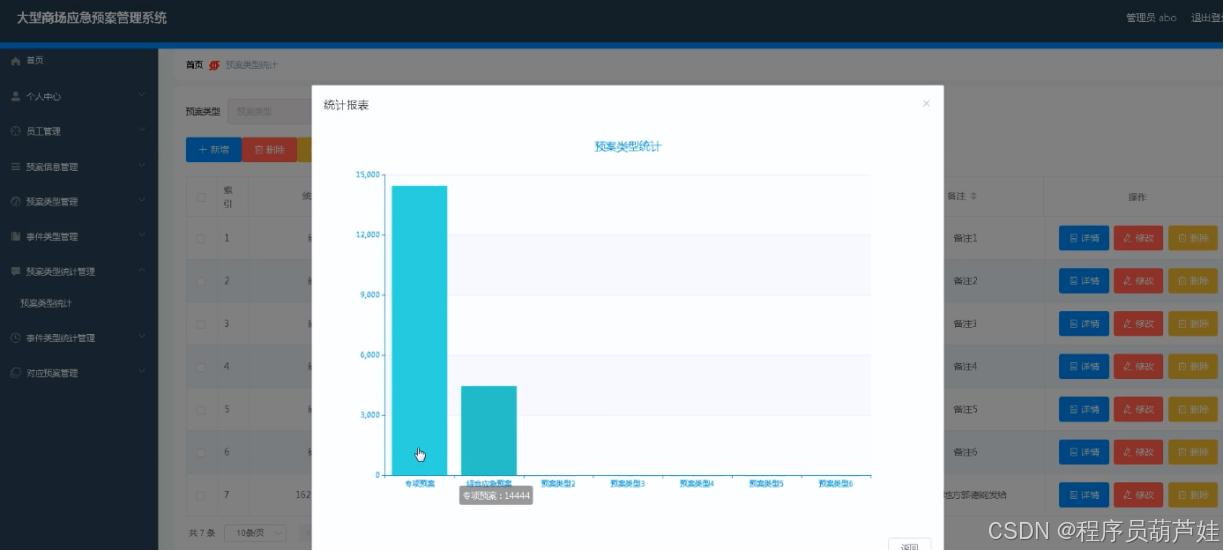
Task: Click 修改 for the 备注2 row
Action: (x=1138, y=281)
